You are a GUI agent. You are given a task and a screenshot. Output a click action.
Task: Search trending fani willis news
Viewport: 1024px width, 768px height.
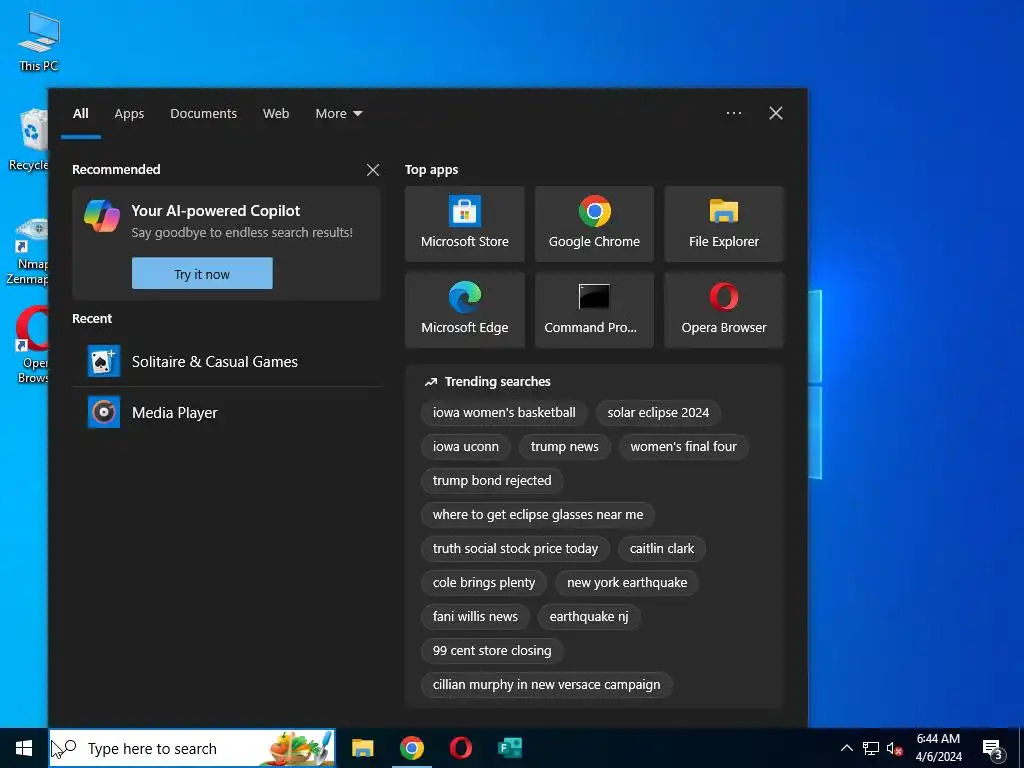[475, 616]
